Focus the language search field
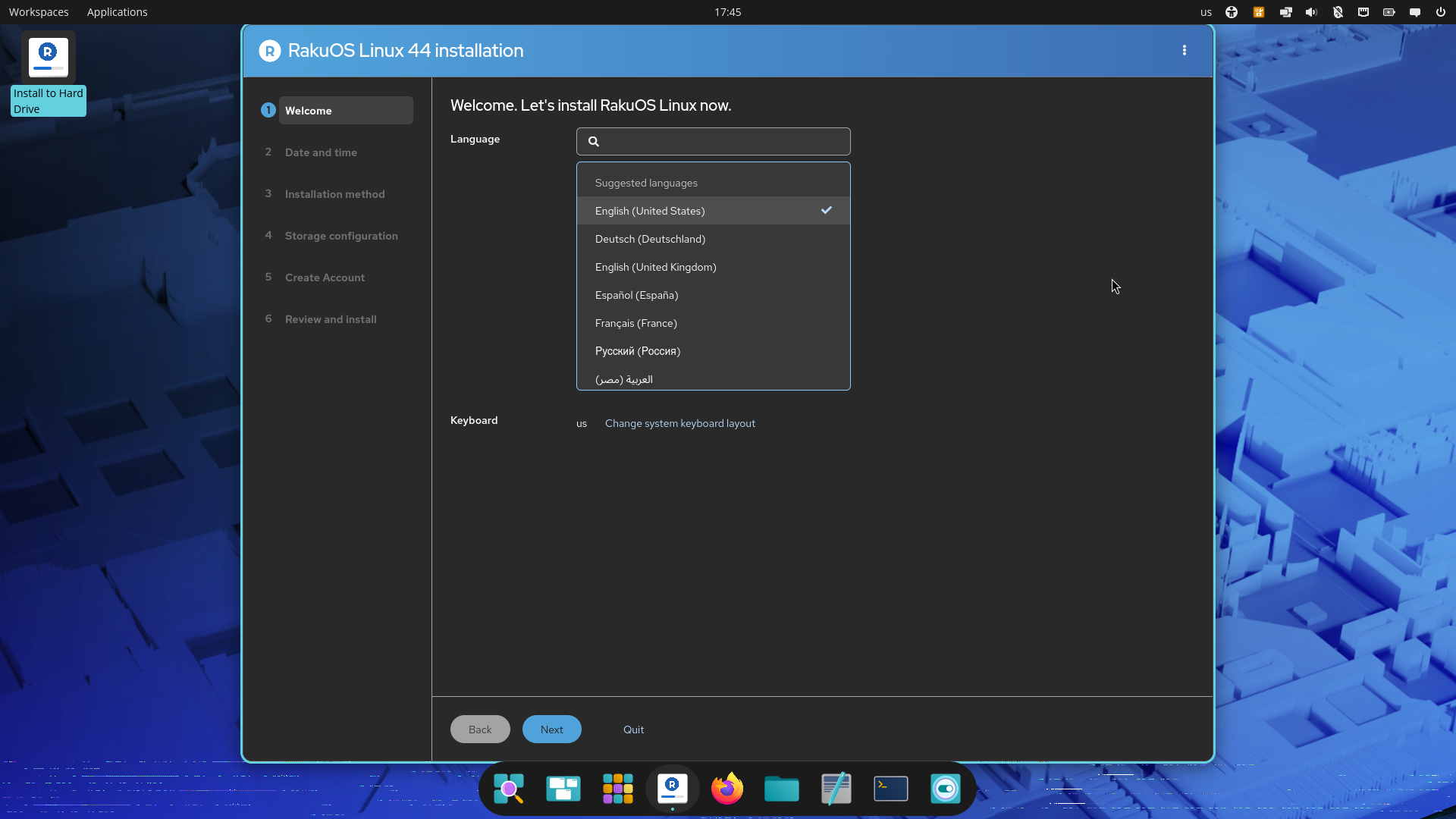Image resolution: width=1456 pixels, height=819 pixels. (x=714, y=141)
